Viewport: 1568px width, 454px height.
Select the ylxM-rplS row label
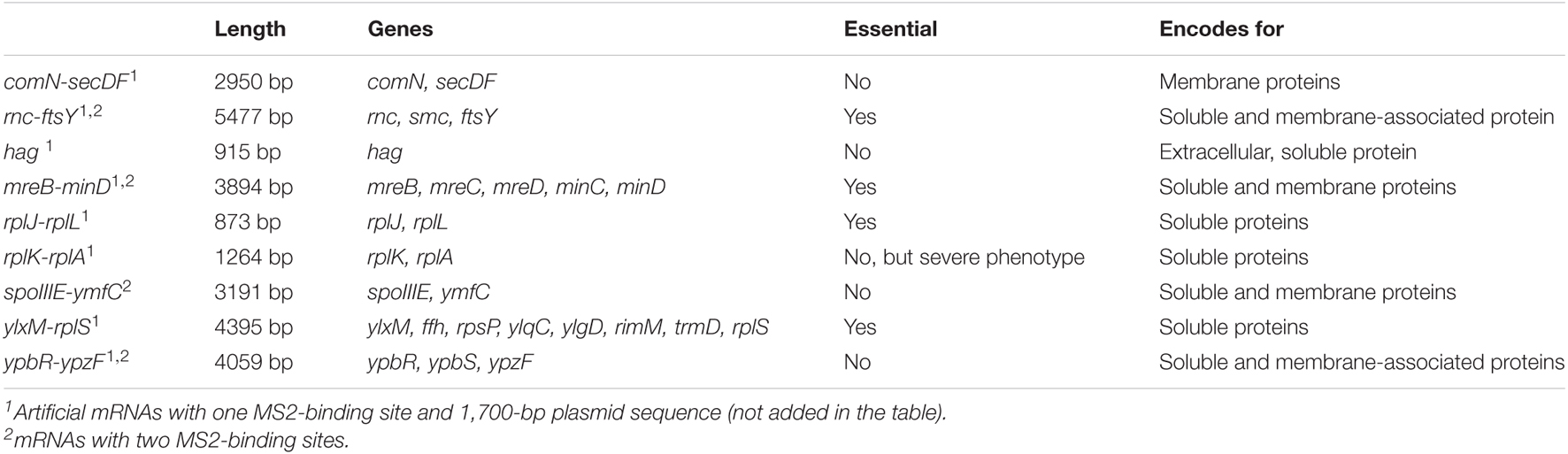51,327
